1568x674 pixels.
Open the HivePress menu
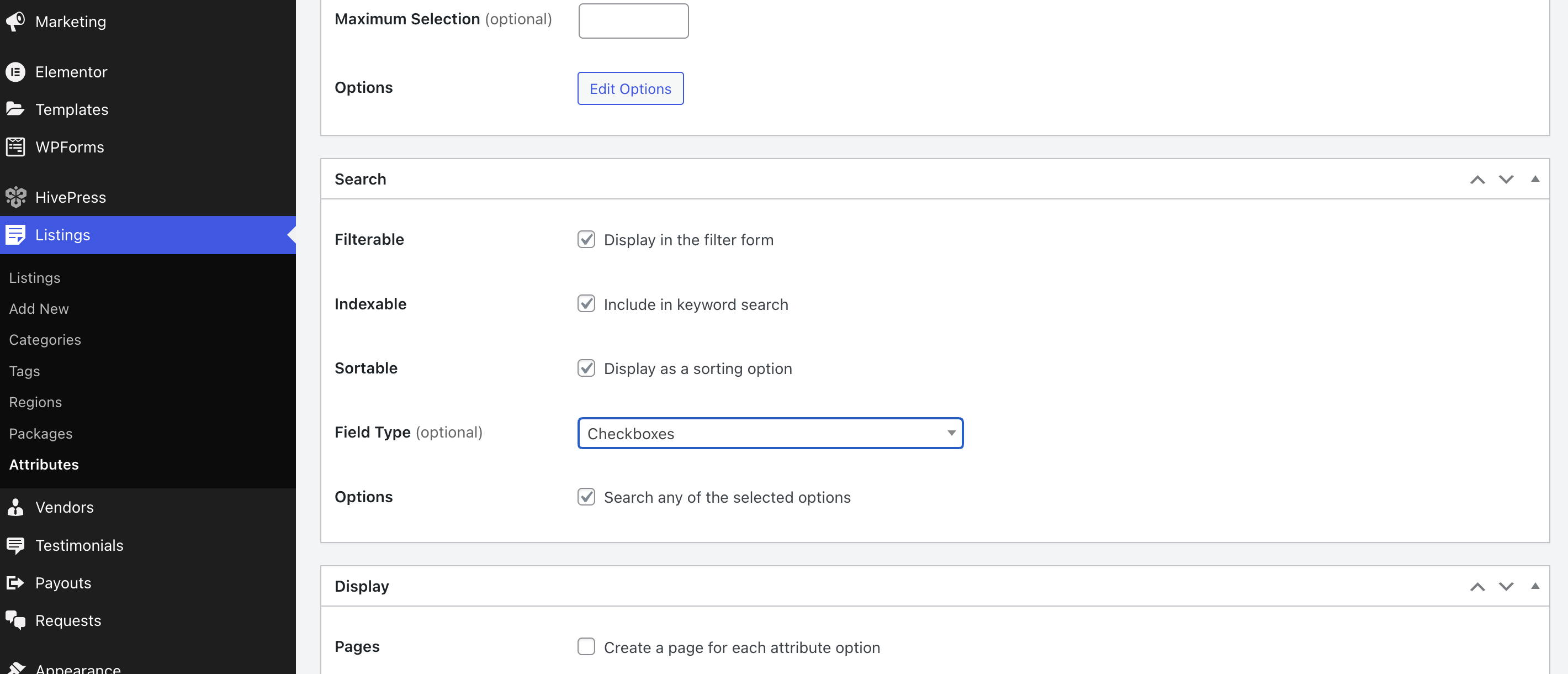[x=71, y=197]
